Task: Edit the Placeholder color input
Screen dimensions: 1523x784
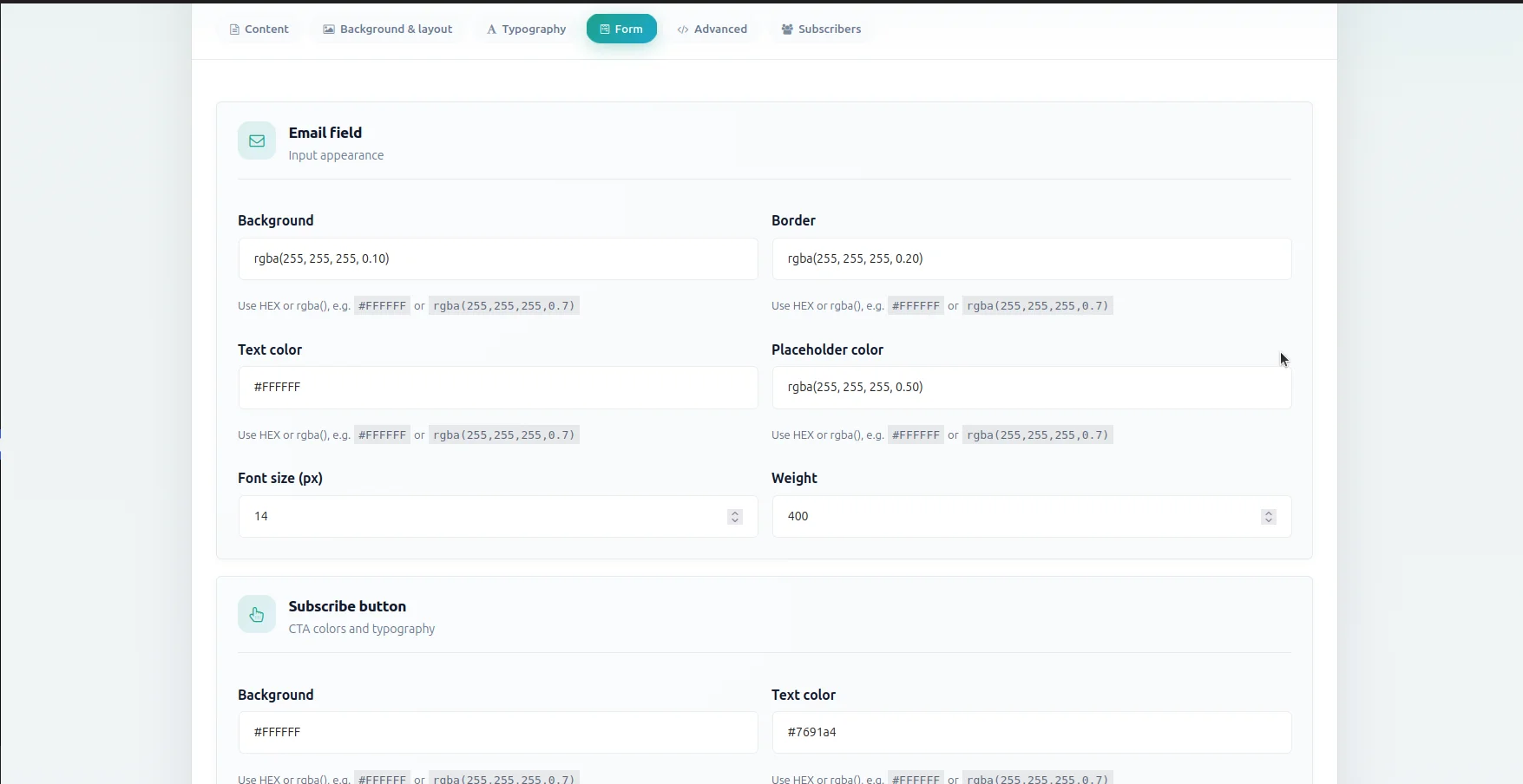Action: [1032, 388]
